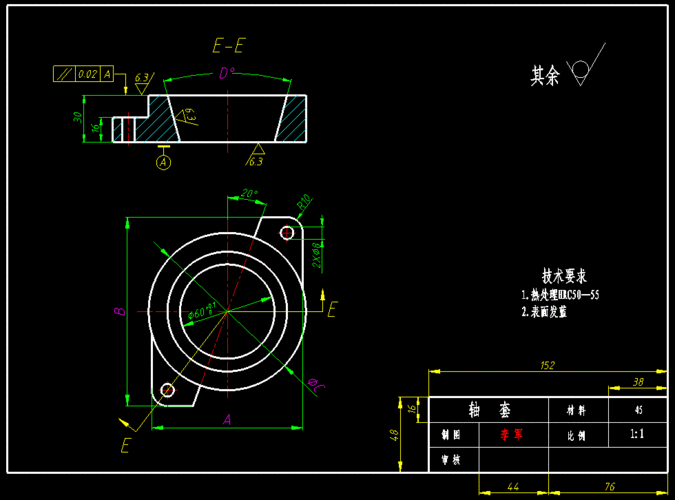Click the R10 radius callout
This screenshot has width=675, height=500.
point(304,201)
